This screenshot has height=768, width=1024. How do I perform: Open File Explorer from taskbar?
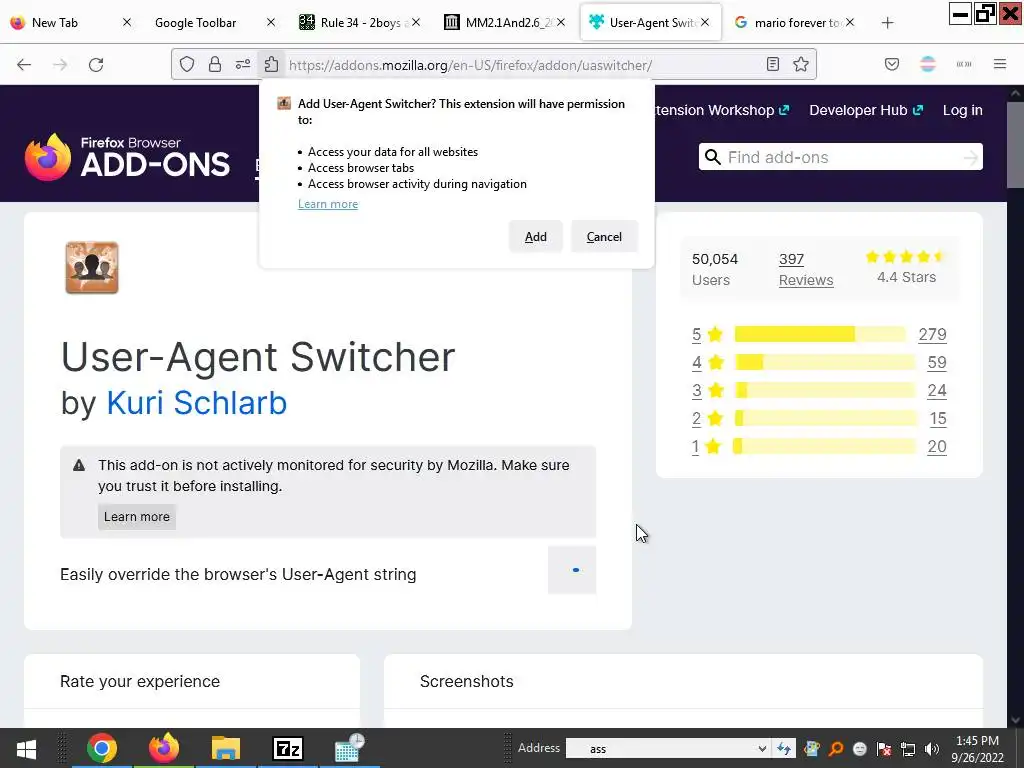coord(226,748)
